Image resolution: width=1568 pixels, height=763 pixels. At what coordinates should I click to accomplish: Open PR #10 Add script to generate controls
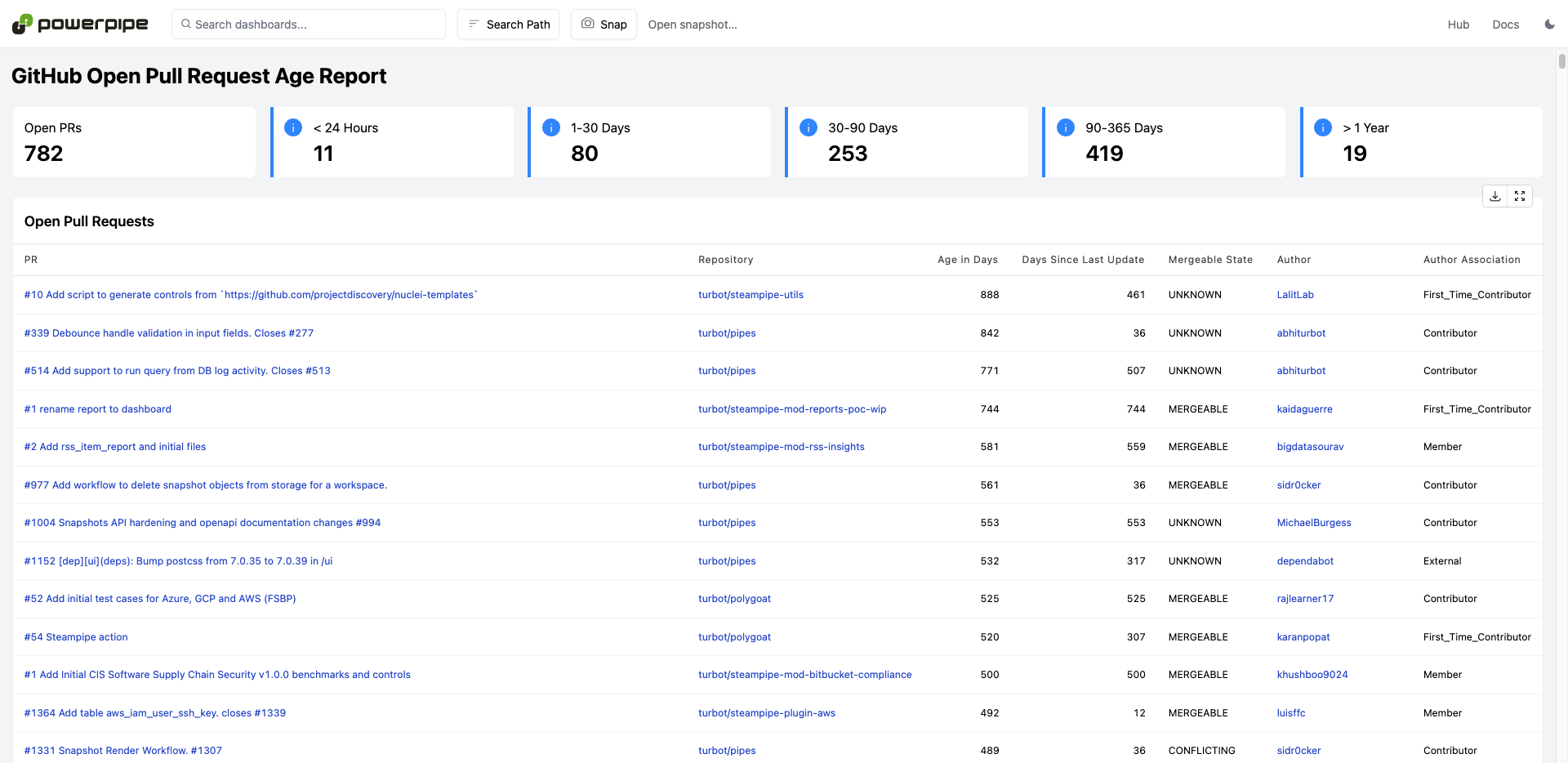(x=251, y=295)
